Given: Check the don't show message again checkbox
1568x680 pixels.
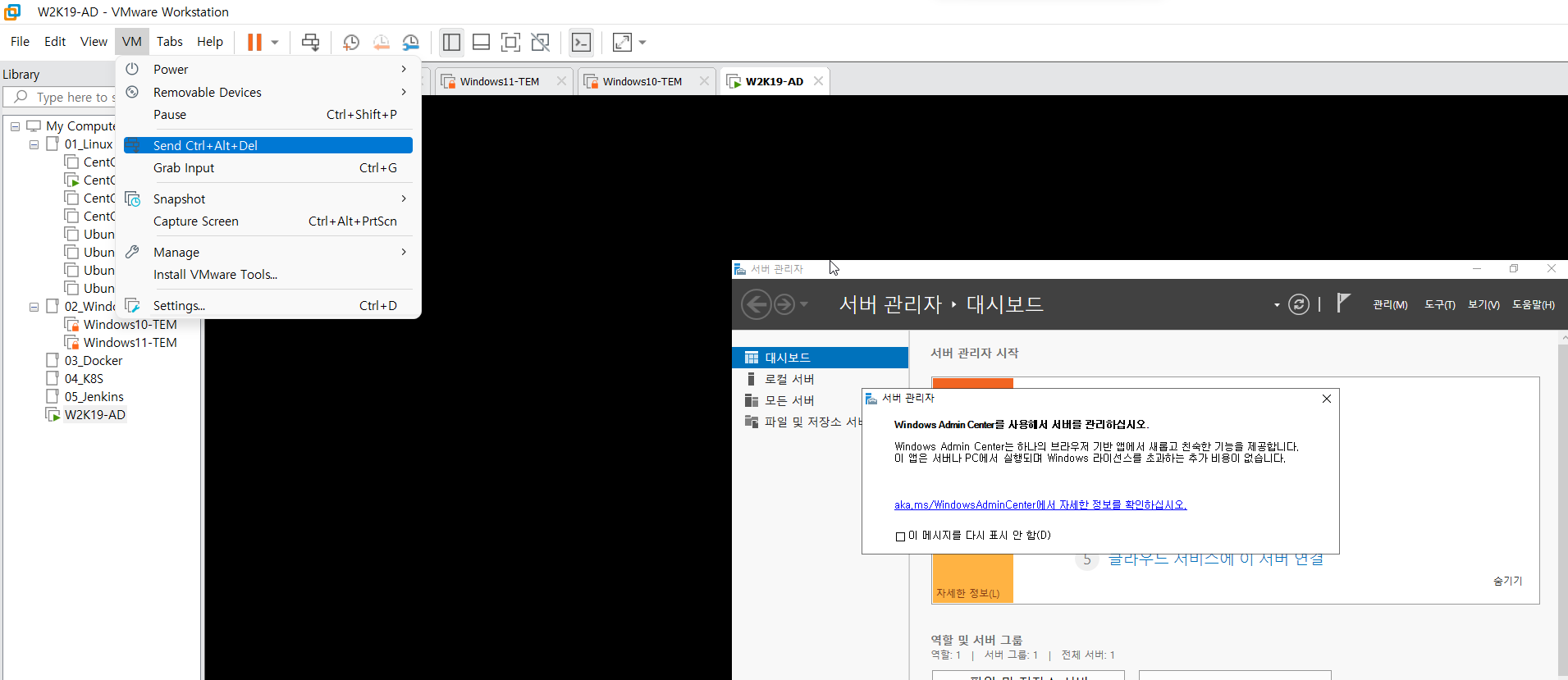Looking at the screenshot, I should coord(900,536).
